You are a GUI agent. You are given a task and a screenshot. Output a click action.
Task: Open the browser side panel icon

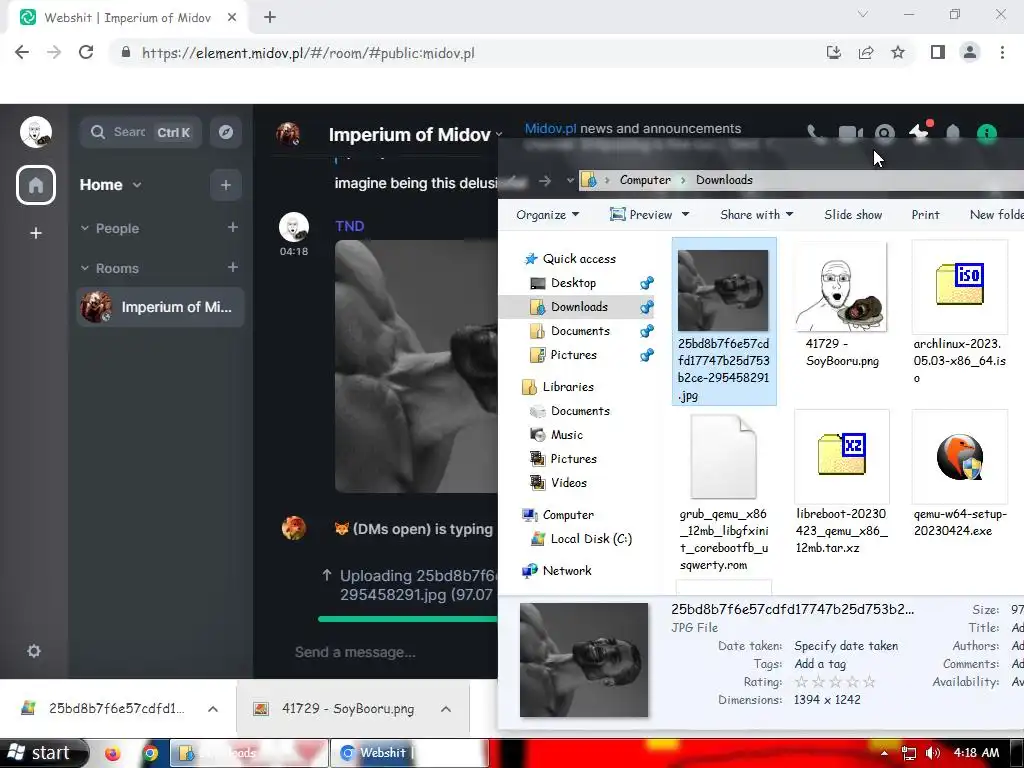tap(938, 52)
